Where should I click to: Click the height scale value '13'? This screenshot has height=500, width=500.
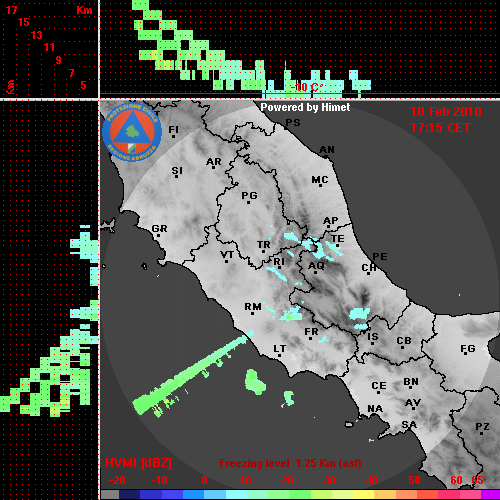[x=37, y=35]
